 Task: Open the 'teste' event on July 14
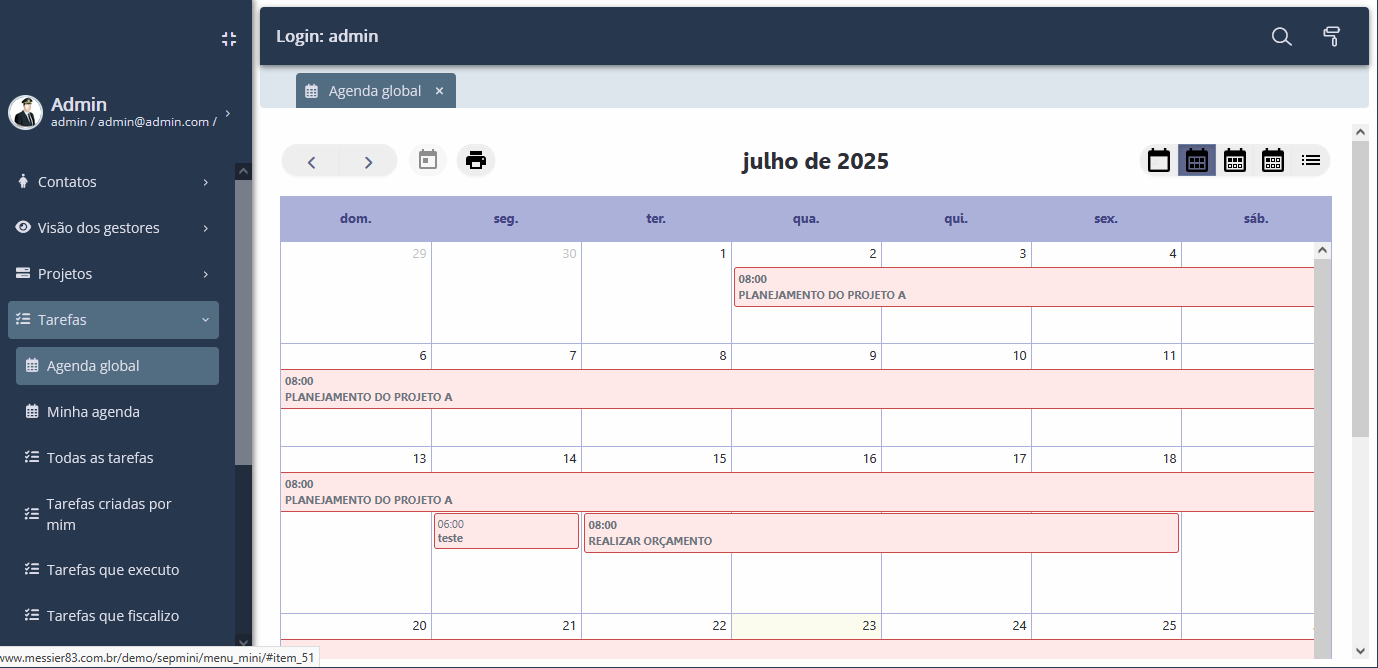tap(505, 531)
